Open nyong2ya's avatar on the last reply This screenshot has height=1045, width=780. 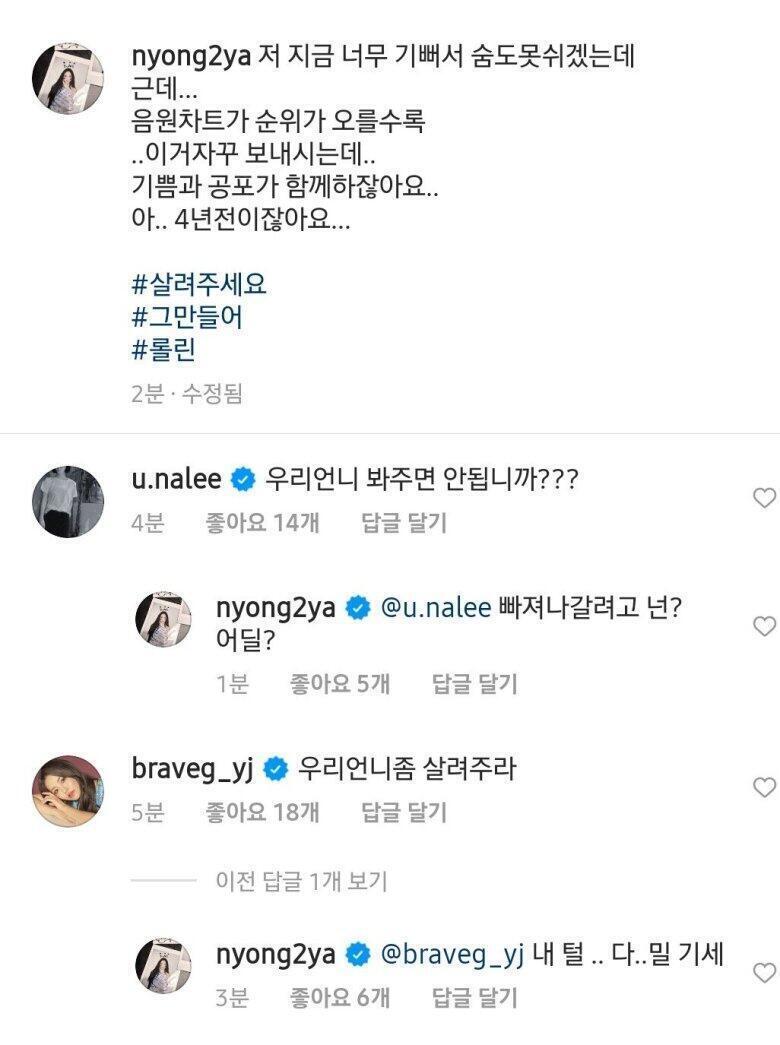click(163, 966)
